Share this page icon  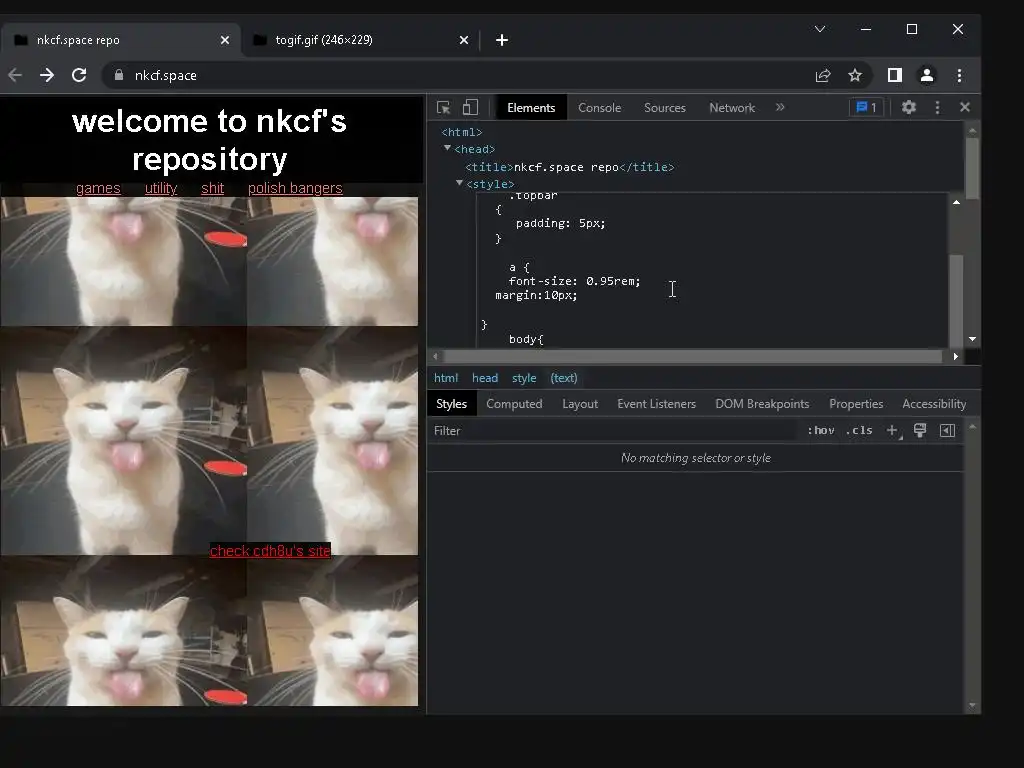click(823, 75)
